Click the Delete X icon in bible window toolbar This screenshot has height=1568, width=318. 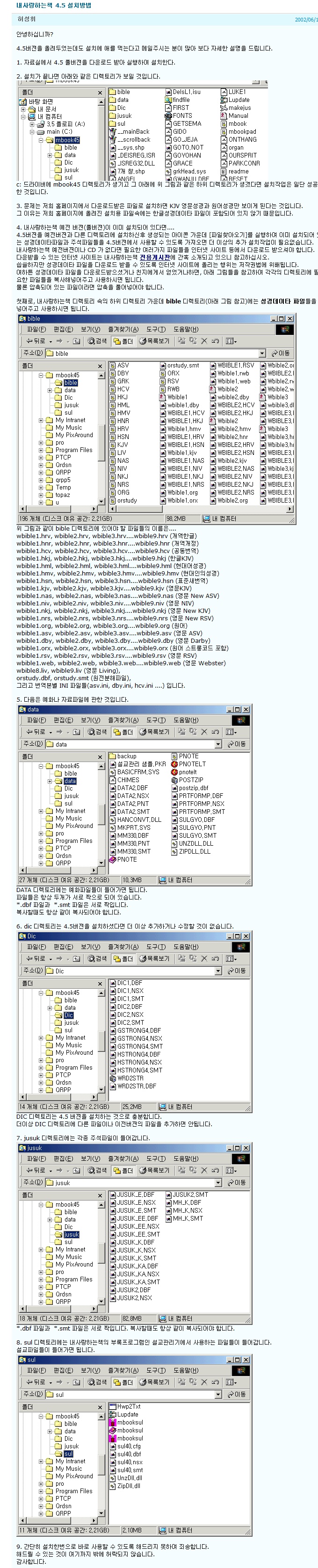tap(204, 341)
